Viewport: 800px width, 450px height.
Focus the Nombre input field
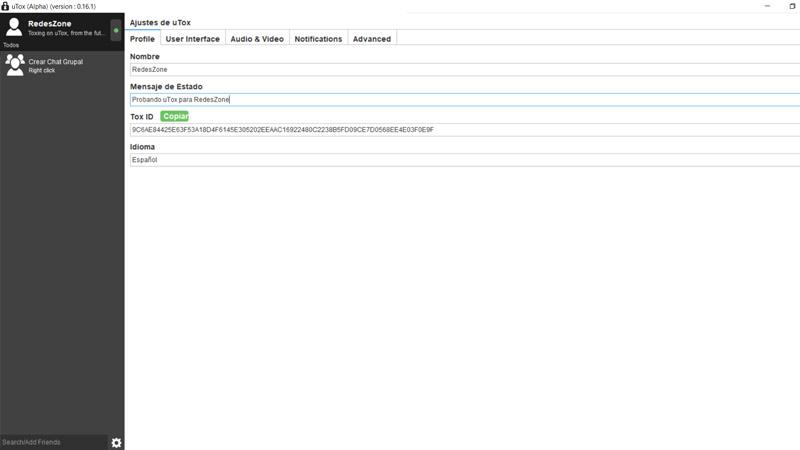tap(465, 69)
